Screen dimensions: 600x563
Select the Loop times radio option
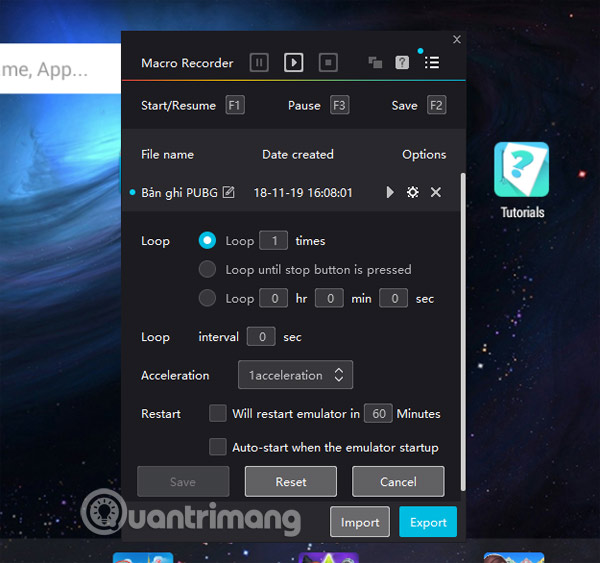click(207, 240)
